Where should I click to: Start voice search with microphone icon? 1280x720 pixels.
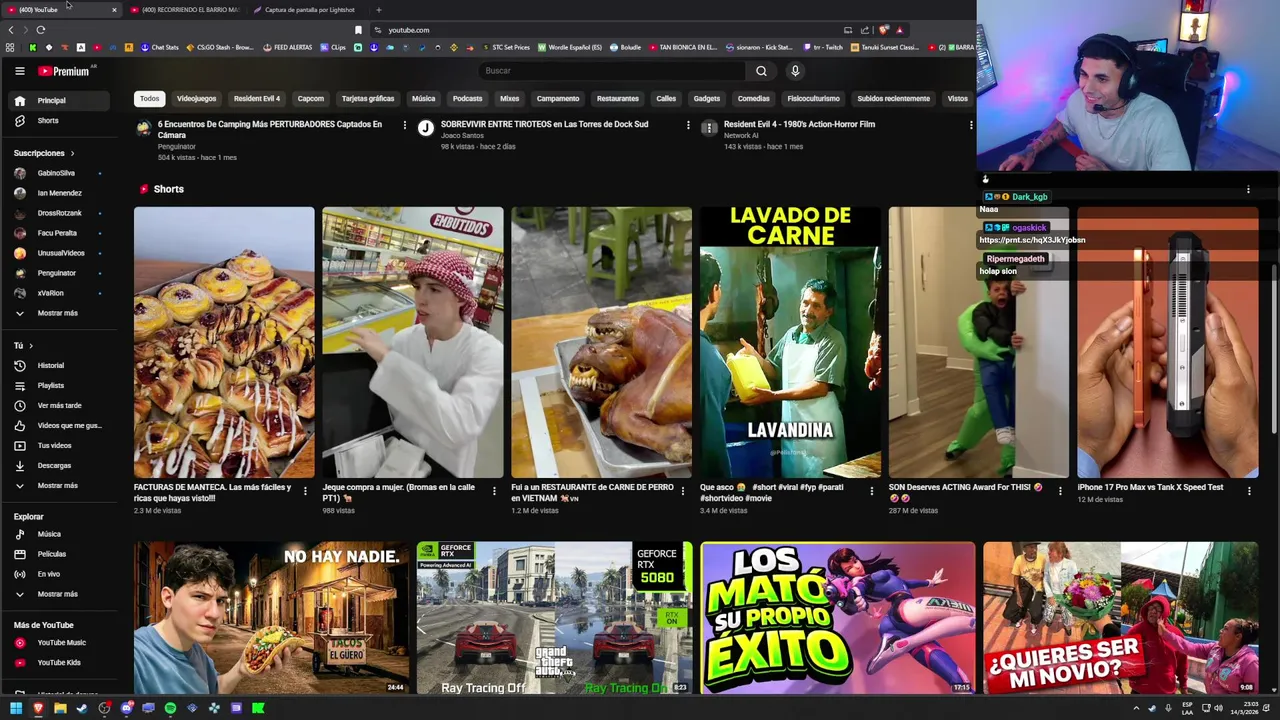click(795, 71)
